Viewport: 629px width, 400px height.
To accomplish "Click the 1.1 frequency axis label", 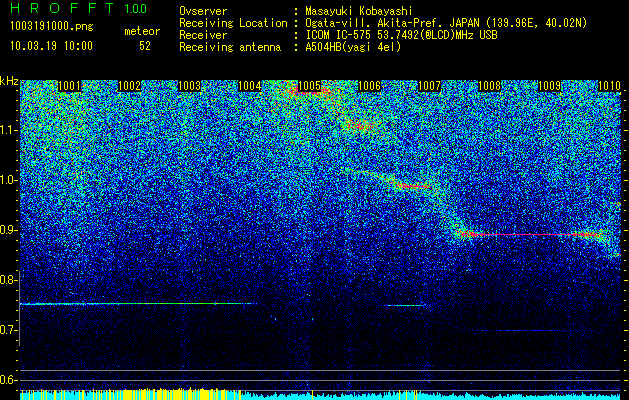I will [8, 130].
